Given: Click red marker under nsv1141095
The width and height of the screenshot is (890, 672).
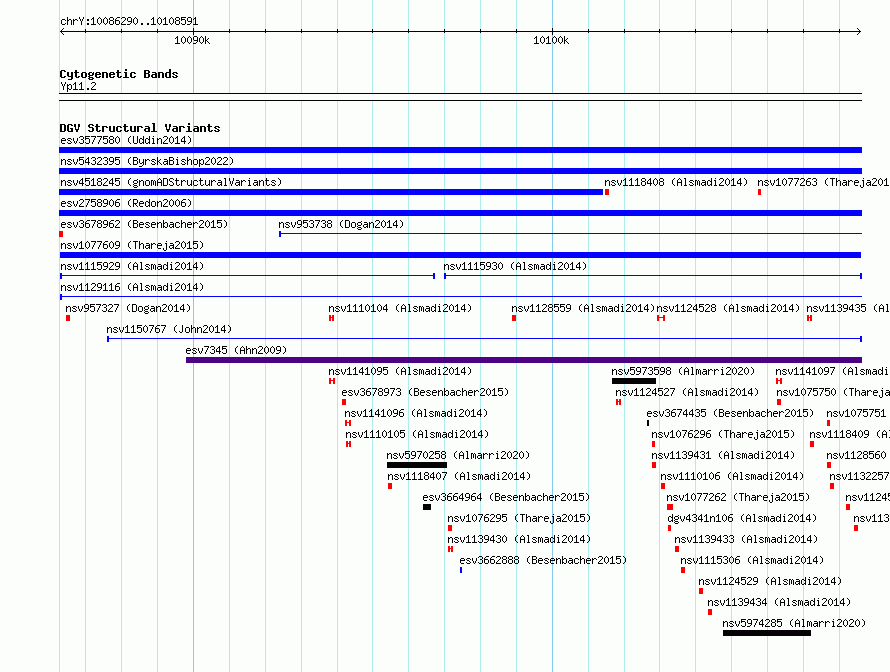Looking at the screenshot, I should (x=331, y=381).
